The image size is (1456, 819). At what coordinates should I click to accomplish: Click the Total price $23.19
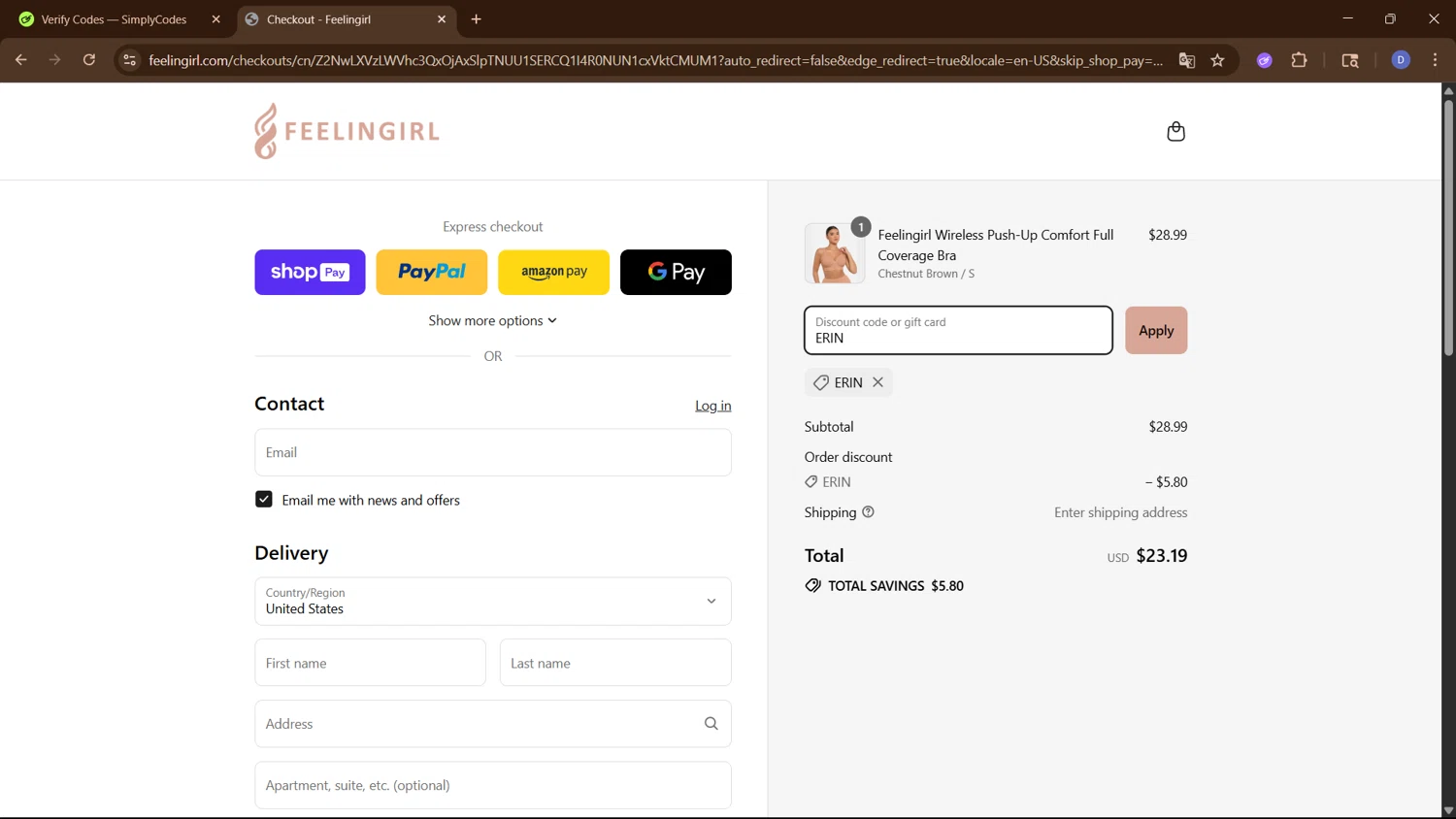[x=1162, y=556]
